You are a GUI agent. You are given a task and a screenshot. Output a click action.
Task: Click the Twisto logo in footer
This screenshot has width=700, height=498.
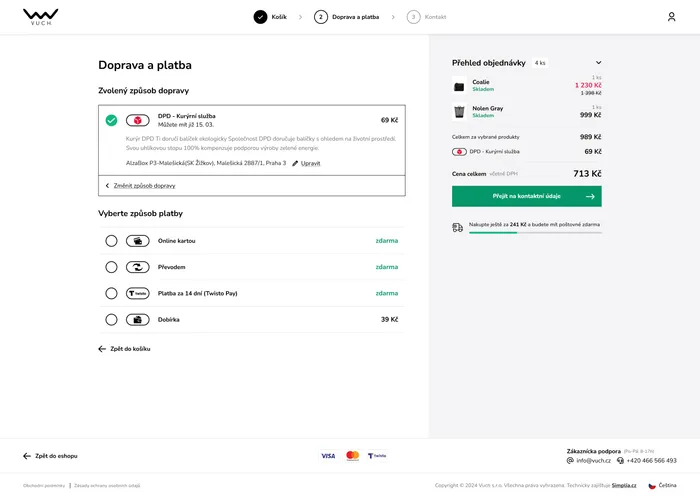click(377, 456)
